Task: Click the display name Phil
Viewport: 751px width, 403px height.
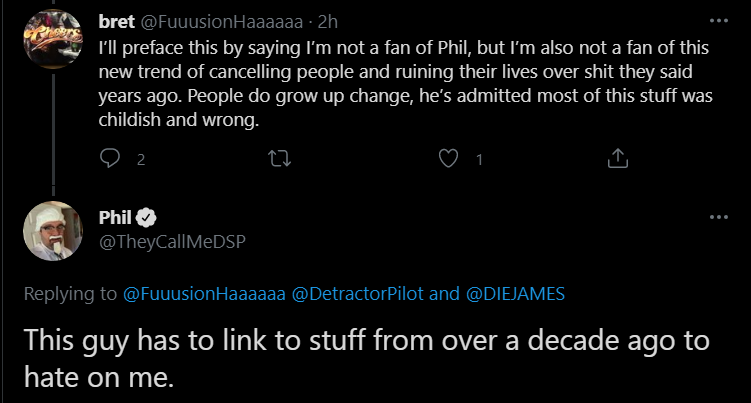Action: (115, 218)
